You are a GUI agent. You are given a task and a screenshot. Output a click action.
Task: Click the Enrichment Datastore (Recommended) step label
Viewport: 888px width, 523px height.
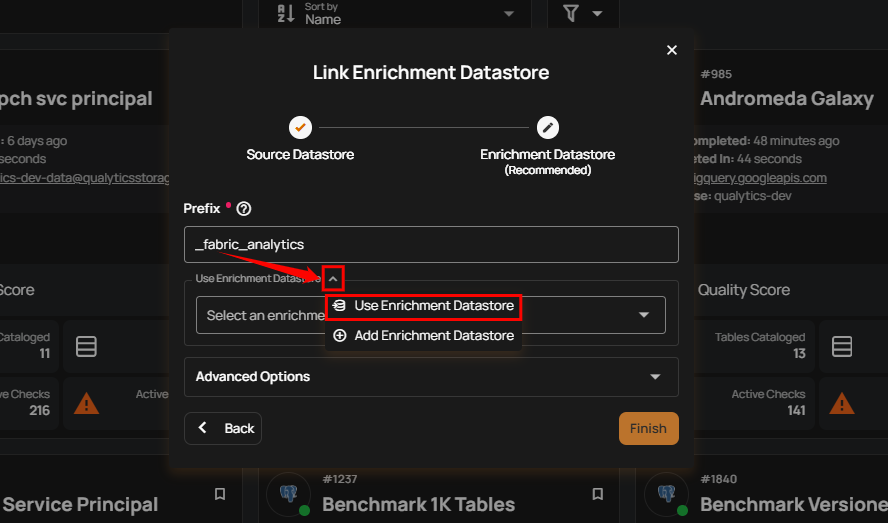pyautogui.click(x=548, y=161)
